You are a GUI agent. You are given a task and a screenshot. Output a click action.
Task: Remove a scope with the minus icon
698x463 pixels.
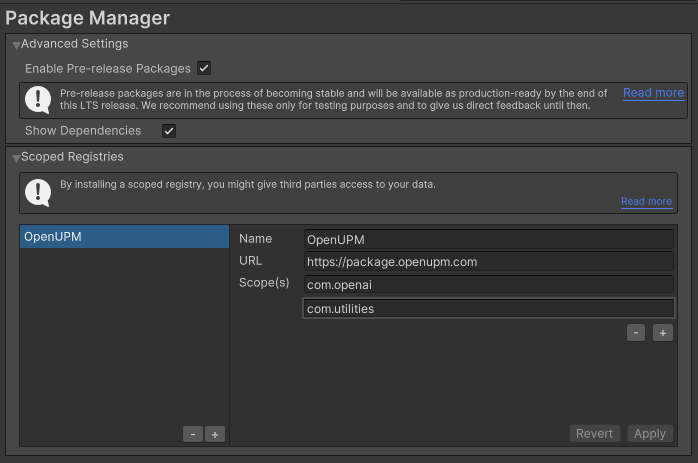(636, 333)
